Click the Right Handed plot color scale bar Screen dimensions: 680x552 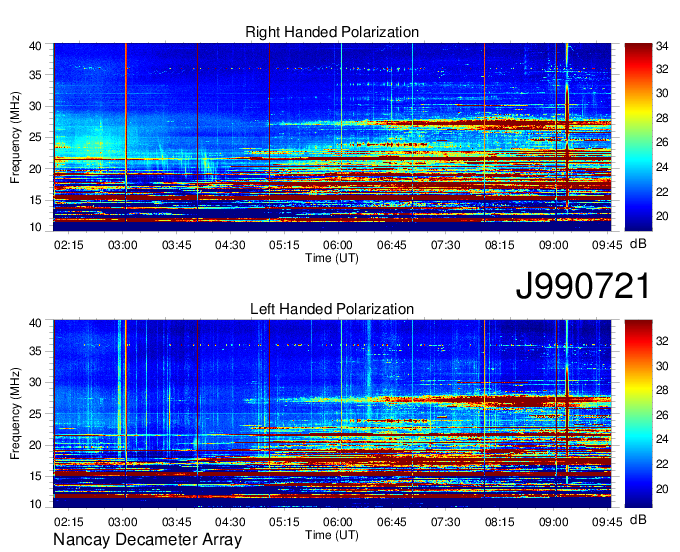click(638, 137)
